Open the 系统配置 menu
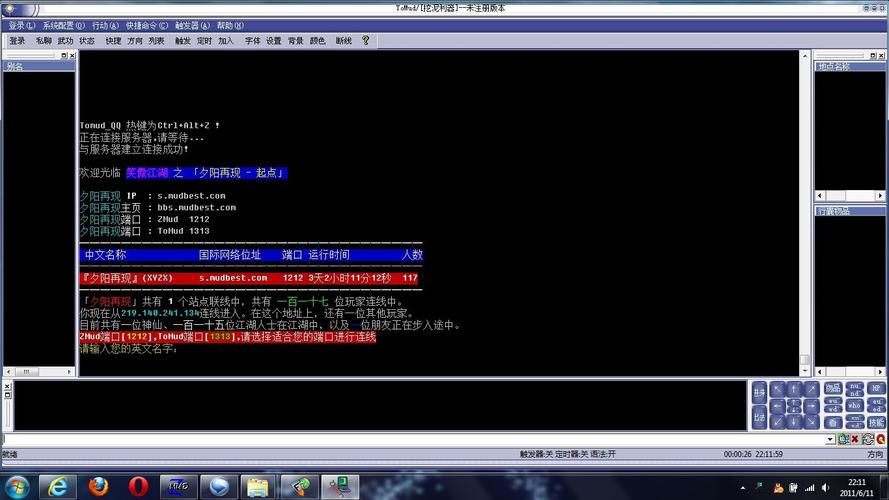This screenshot has width=889, height=500. [x=63, y=25]
